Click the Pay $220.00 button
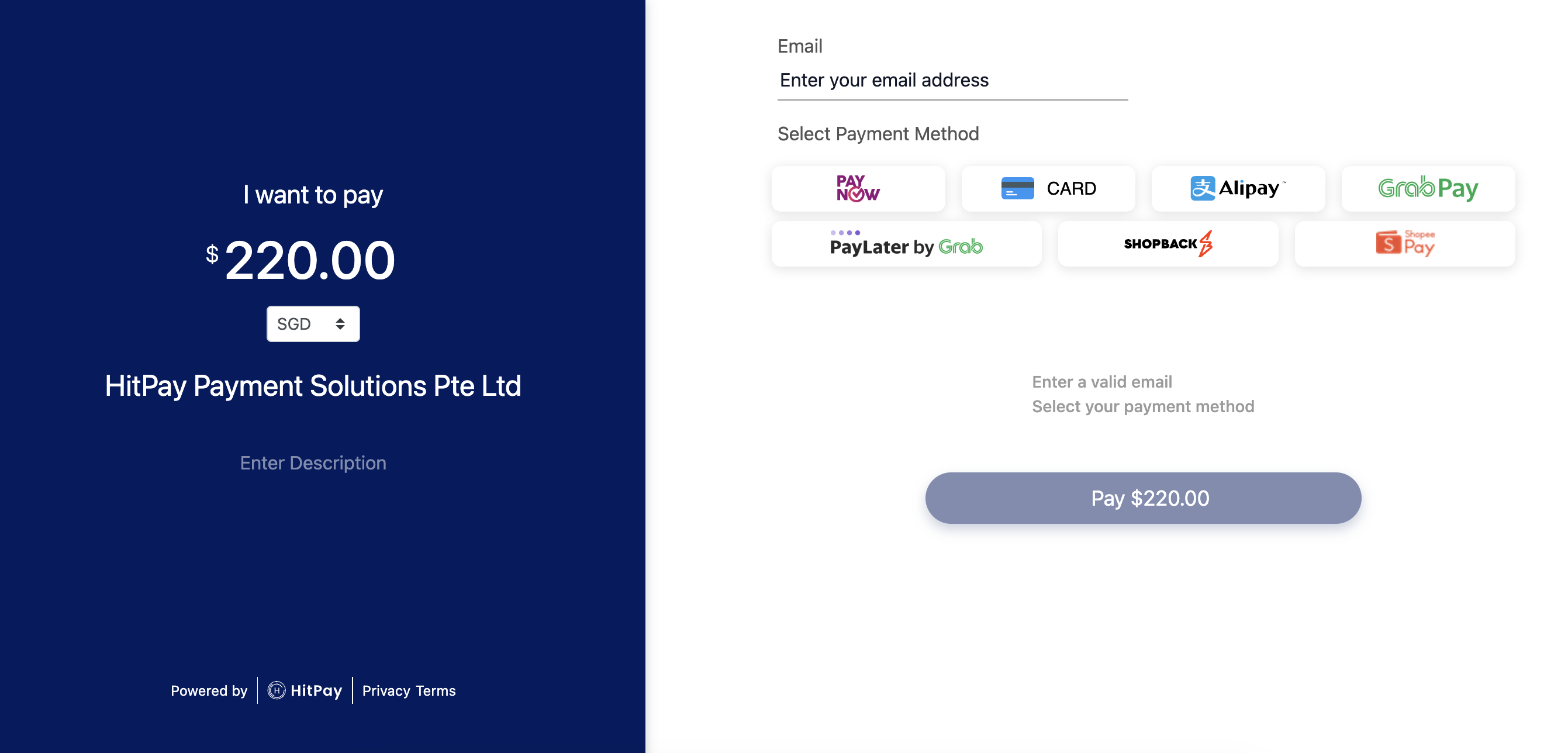The height and width of the screenshot is (753, 1568). (1142, 498)
